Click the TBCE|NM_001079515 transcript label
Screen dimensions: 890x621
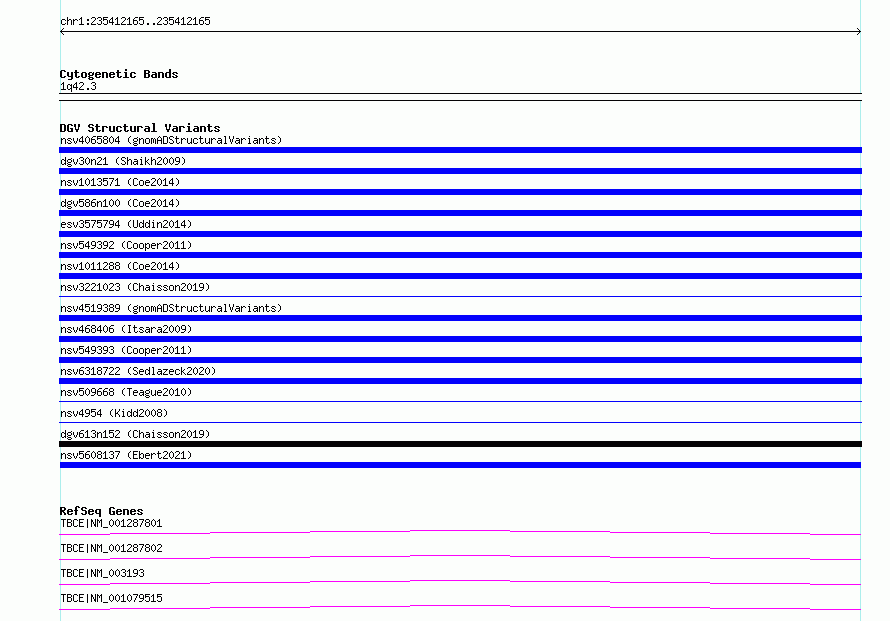tap(111, 598)
